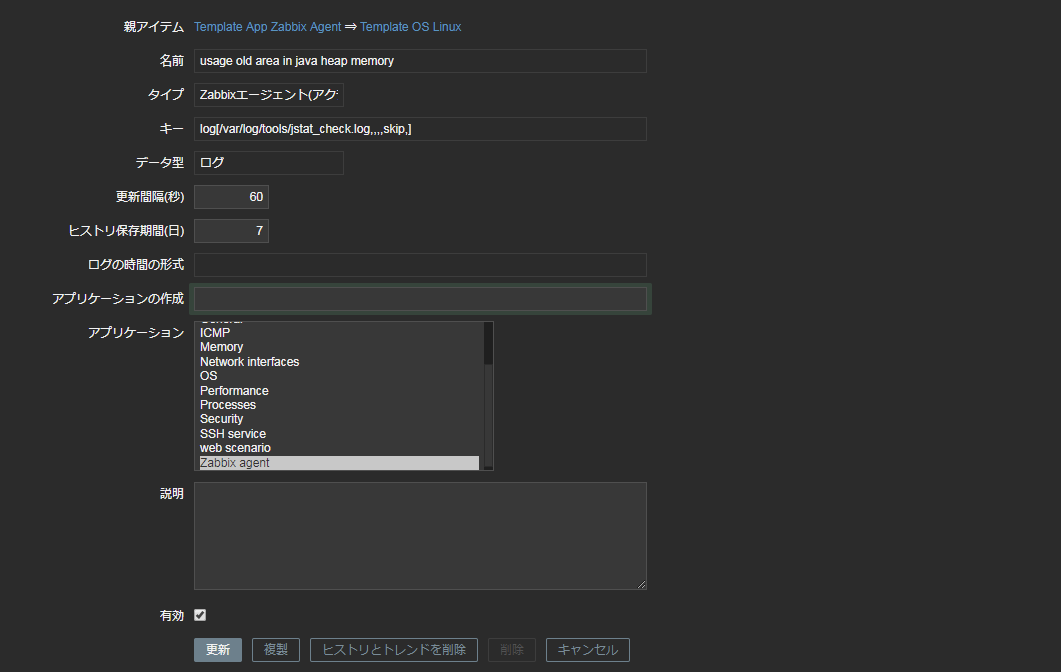Click the アプリケーションの作成 input field

420,298
